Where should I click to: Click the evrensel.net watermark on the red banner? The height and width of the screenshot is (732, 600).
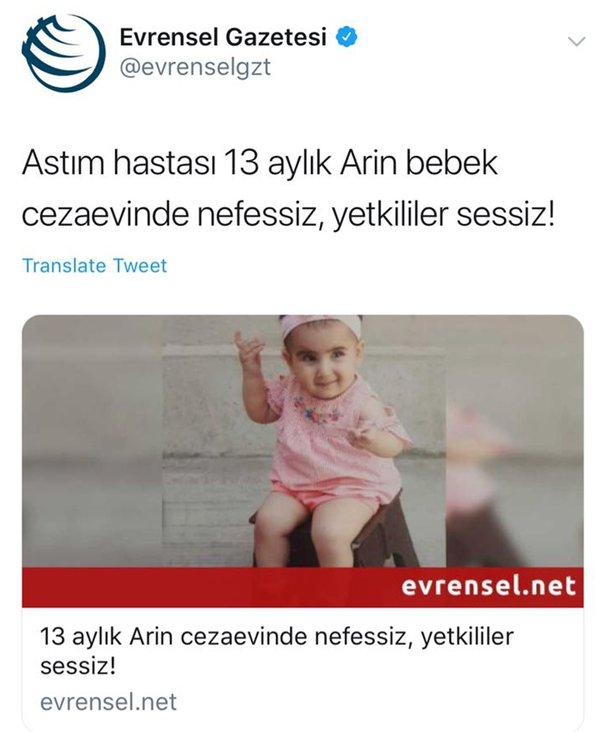(x=488, y=586)
